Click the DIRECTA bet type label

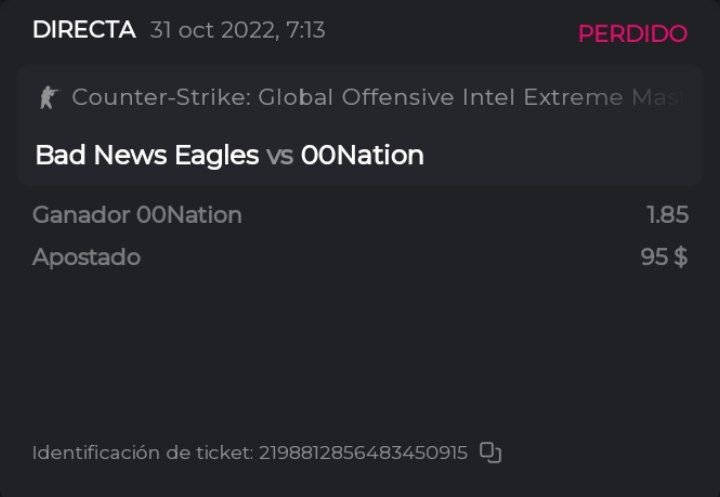pyautogui.click(x=84, y=30)
